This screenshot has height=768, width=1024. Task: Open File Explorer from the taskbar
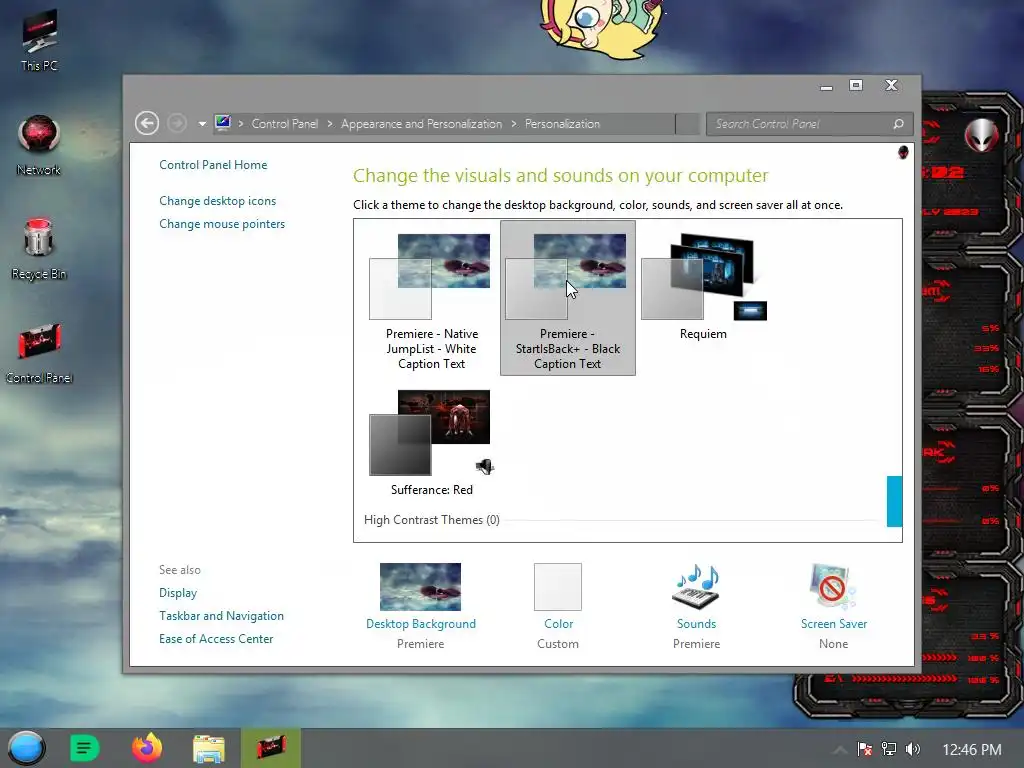(209, 748)
